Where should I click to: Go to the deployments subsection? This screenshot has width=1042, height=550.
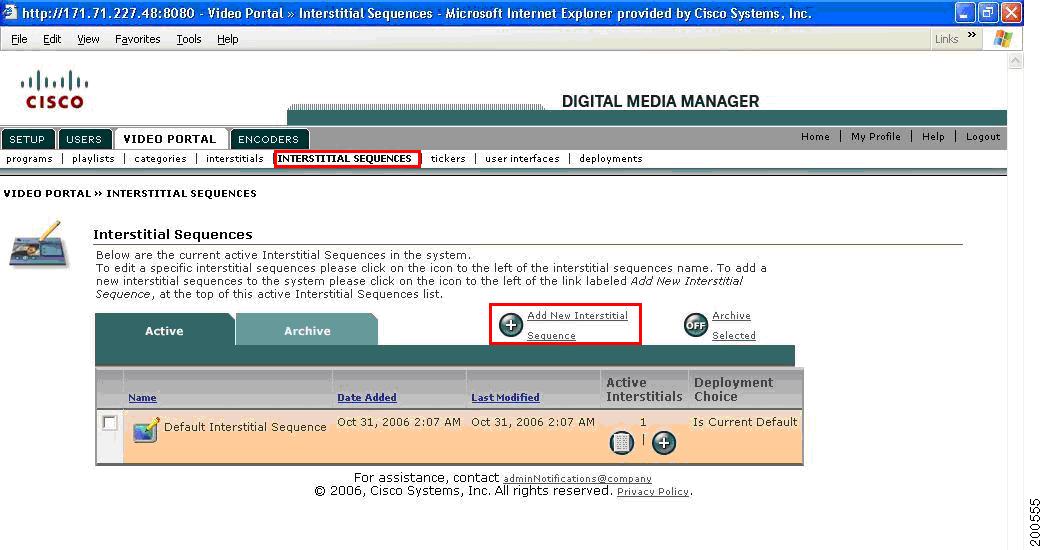(x=611, y=159)
